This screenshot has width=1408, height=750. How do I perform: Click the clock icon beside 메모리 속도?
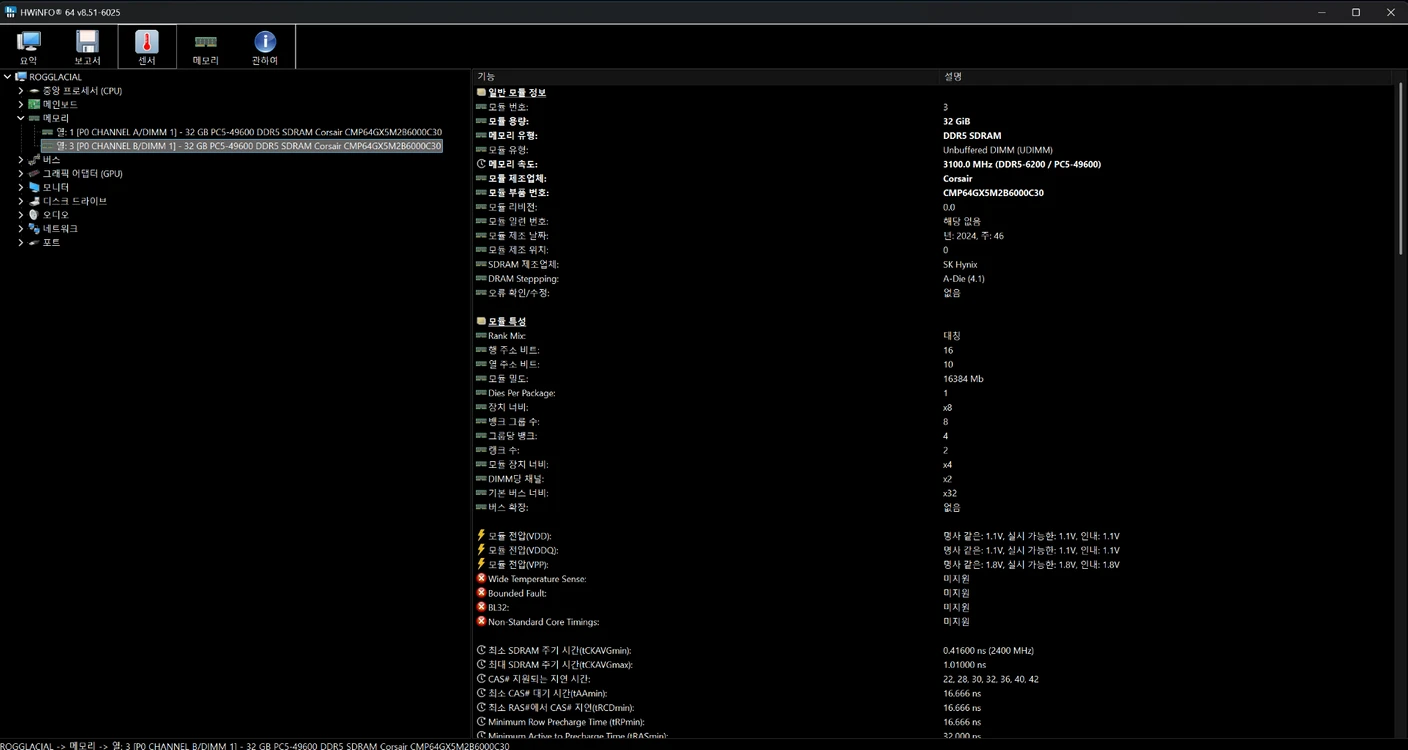(x=481, y=164)
